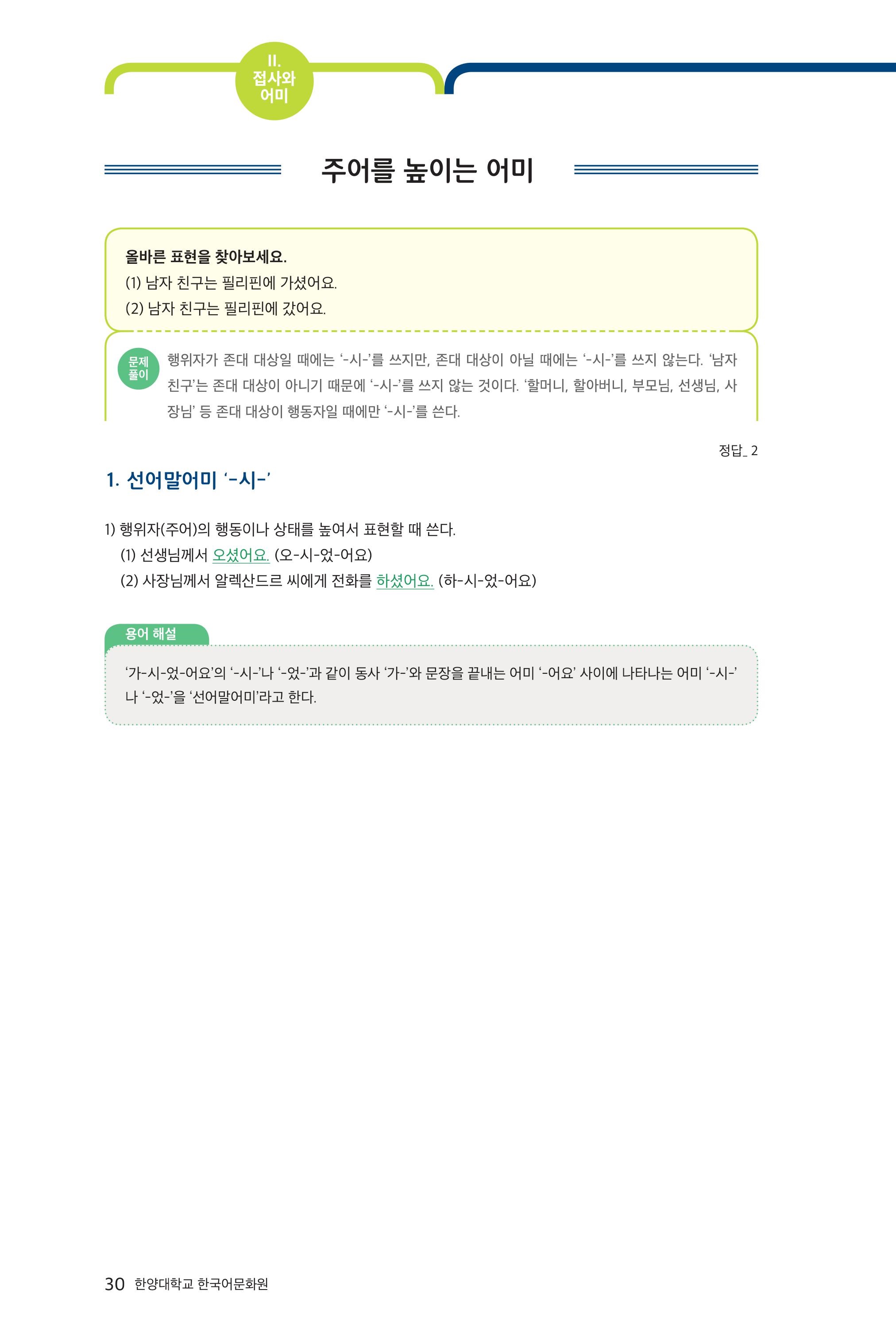Click the green circle chapter badge '접사와 어미'
This screenshot has height=1344, width=896.
coord(274,81)
